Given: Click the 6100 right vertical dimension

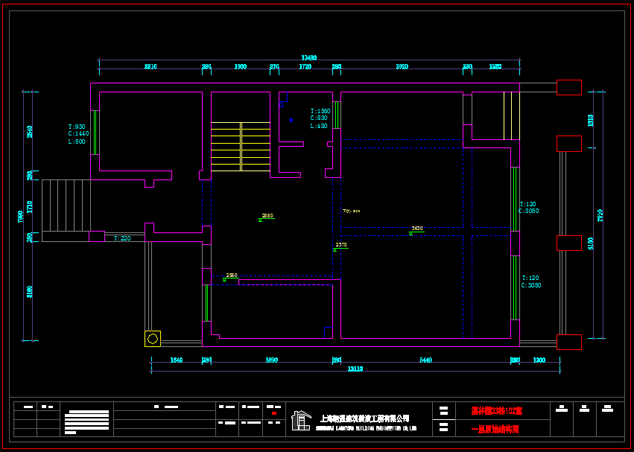Looking at the screenshot, I should click(x=590, y=244).
